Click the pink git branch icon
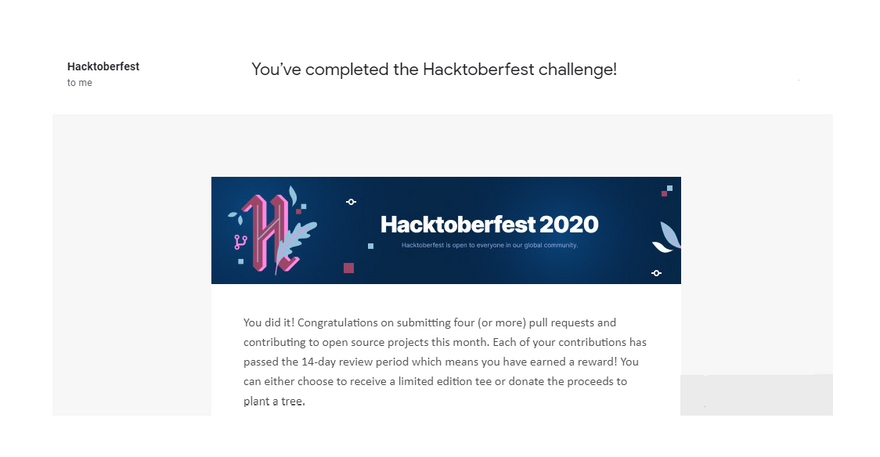This screenshot has width=880, height=457. pos(240,241)
